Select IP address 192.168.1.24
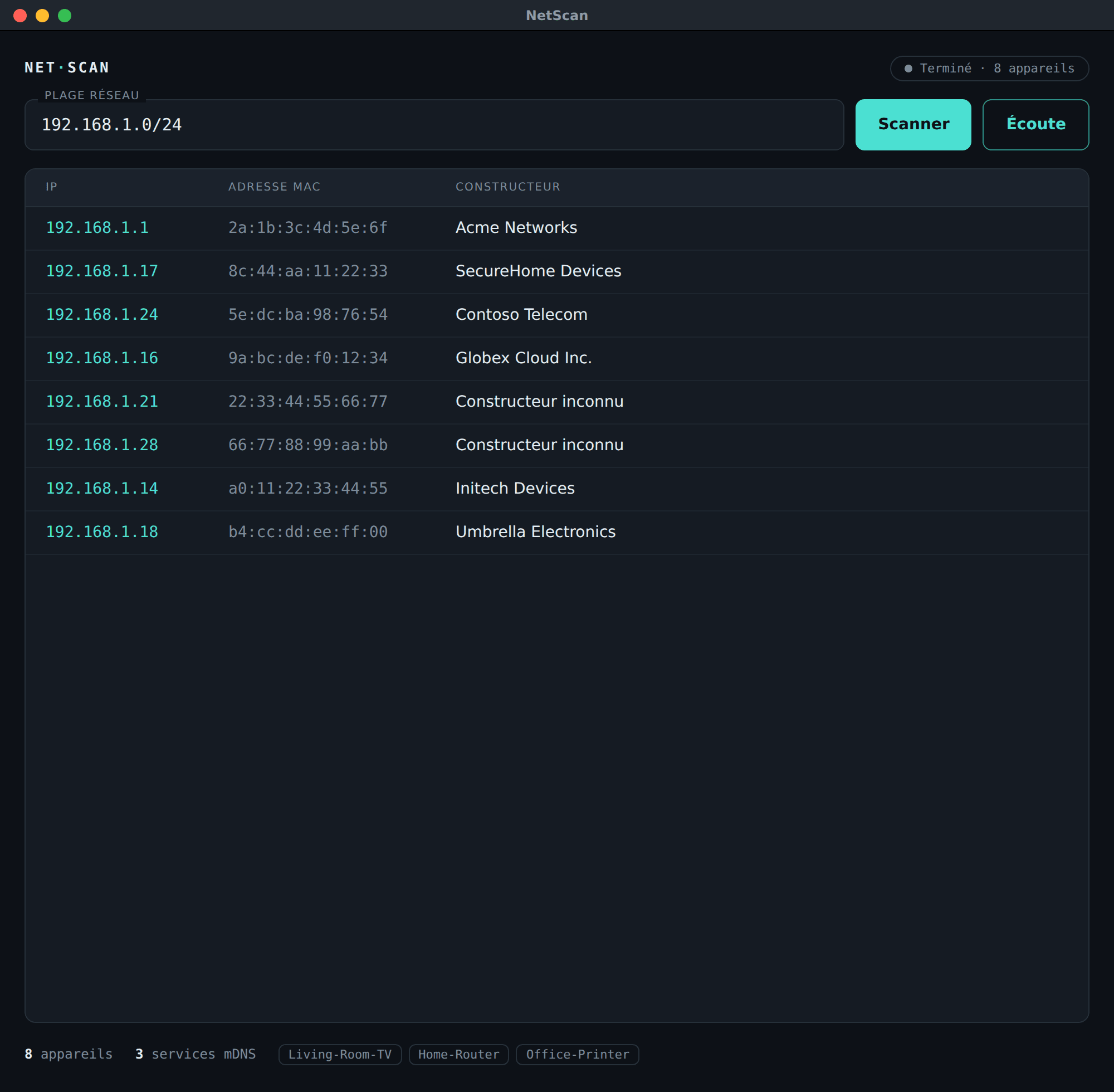 click(x=102, y=315)
